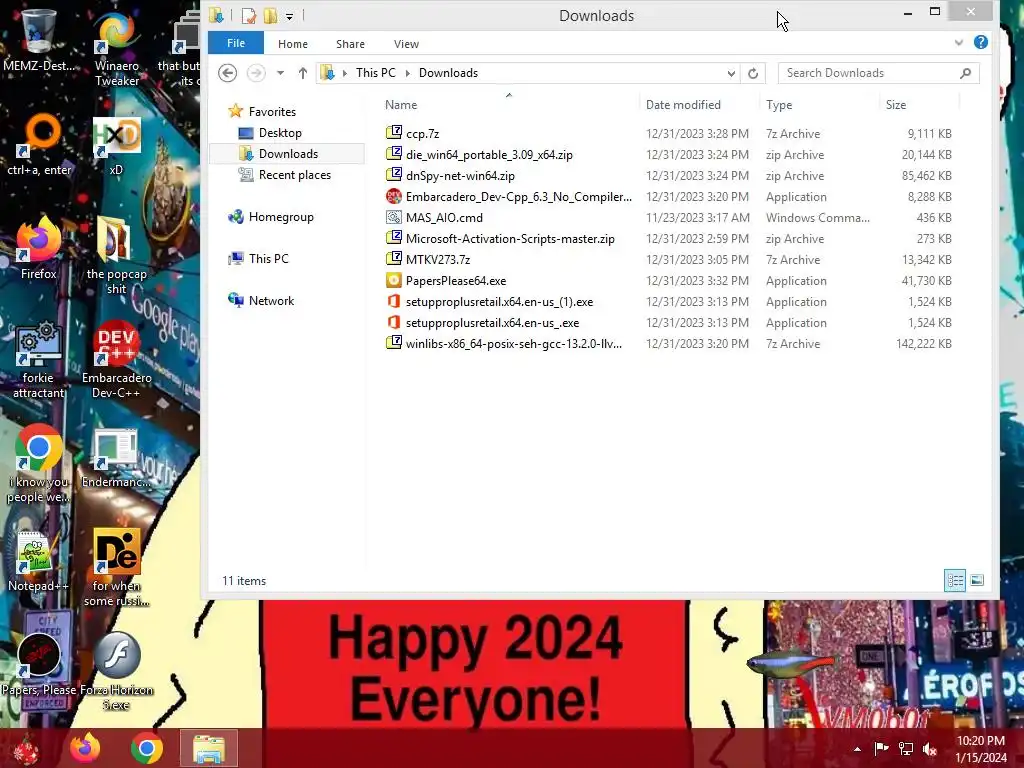Open recent locations dropdown arrow
This screenshot has width=1024, height=768.
pos(280,73)
